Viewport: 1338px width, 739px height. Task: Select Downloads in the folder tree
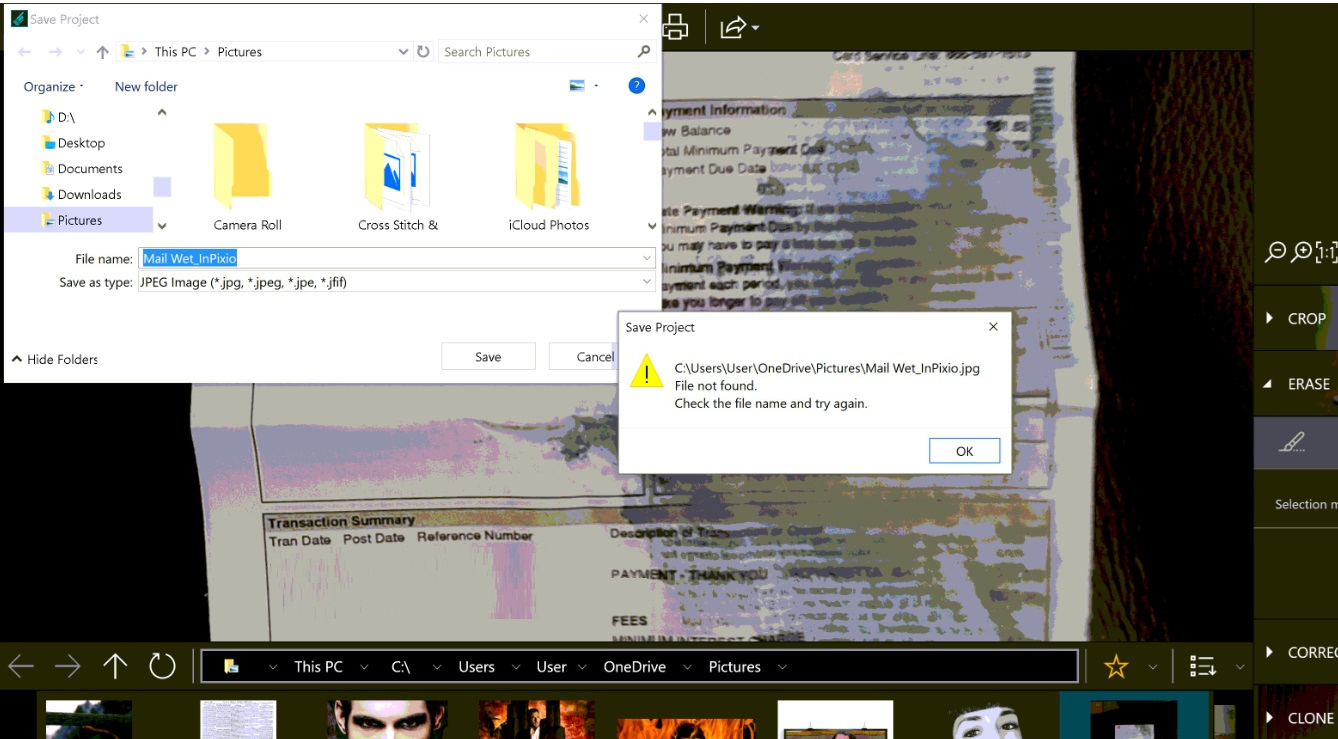click(89, 195)
